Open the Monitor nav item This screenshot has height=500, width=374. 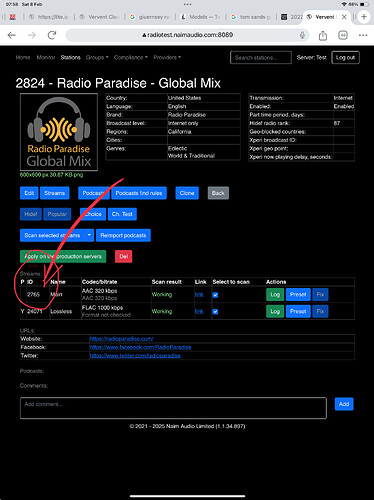click(x=46, y=57)
